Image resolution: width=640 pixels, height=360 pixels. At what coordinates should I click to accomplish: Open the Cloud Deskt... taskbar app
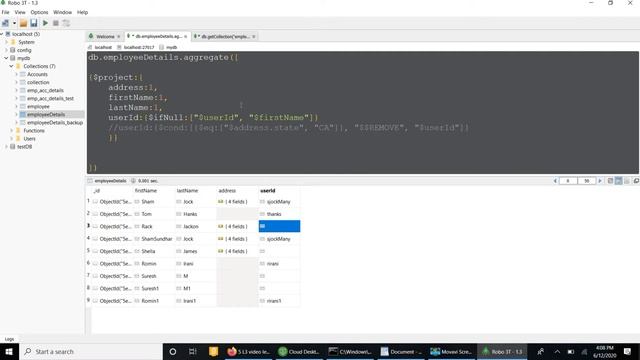click(299, 351)
